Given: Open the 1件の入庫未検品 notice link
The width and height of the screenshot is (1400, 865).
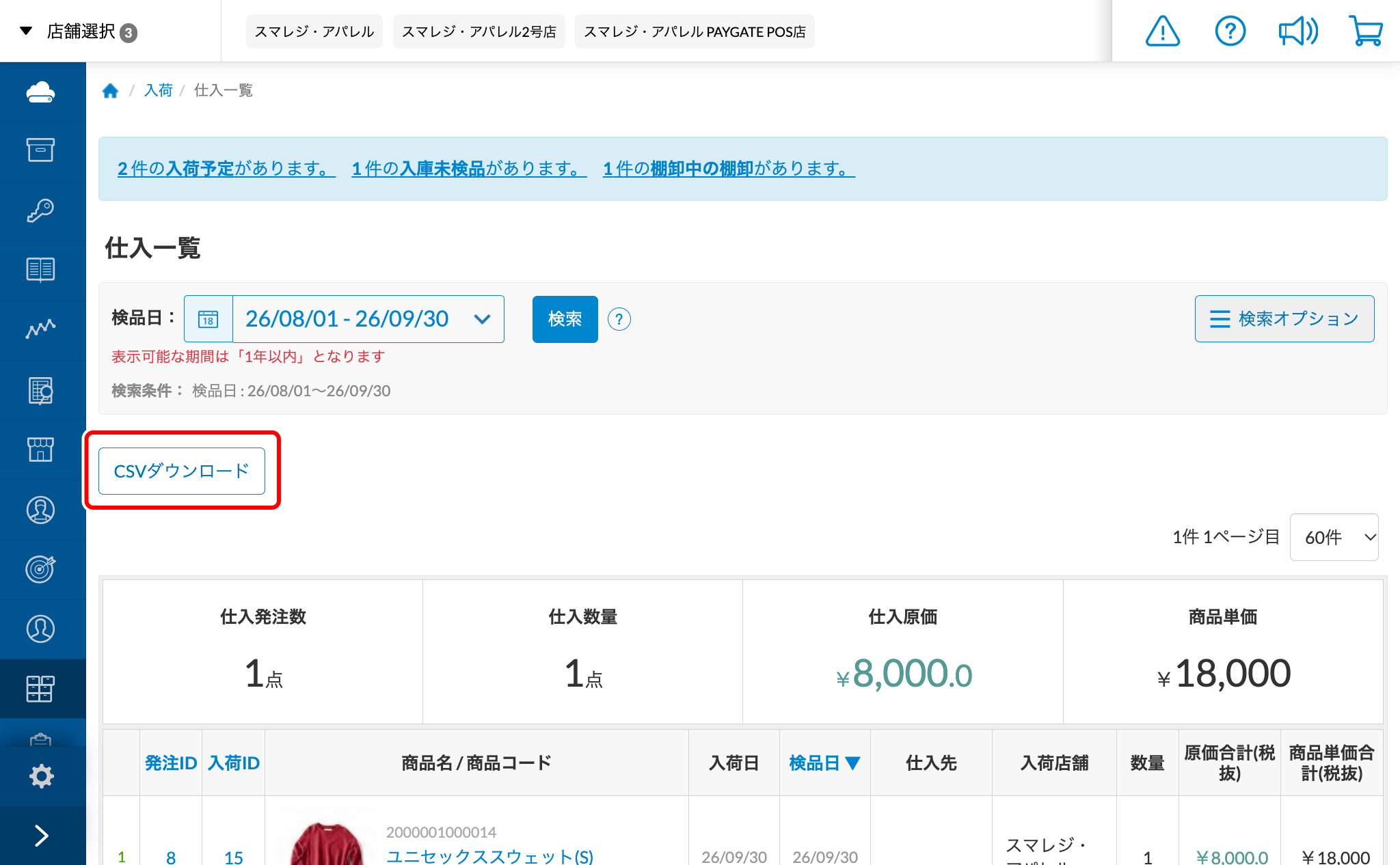Looking at the screenshot, I should pyautogui.click(x=469, y=168).
